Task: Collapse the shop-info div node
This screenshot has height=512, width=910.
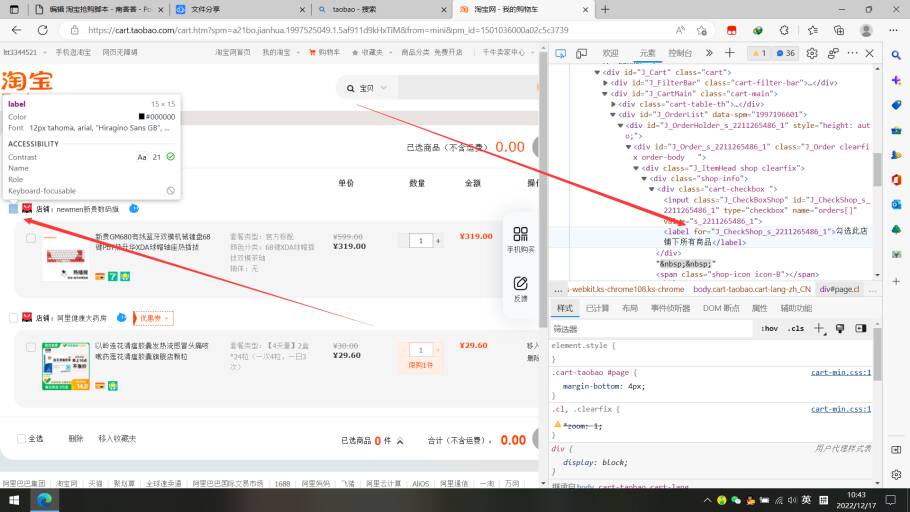Action: pos(645,179)
